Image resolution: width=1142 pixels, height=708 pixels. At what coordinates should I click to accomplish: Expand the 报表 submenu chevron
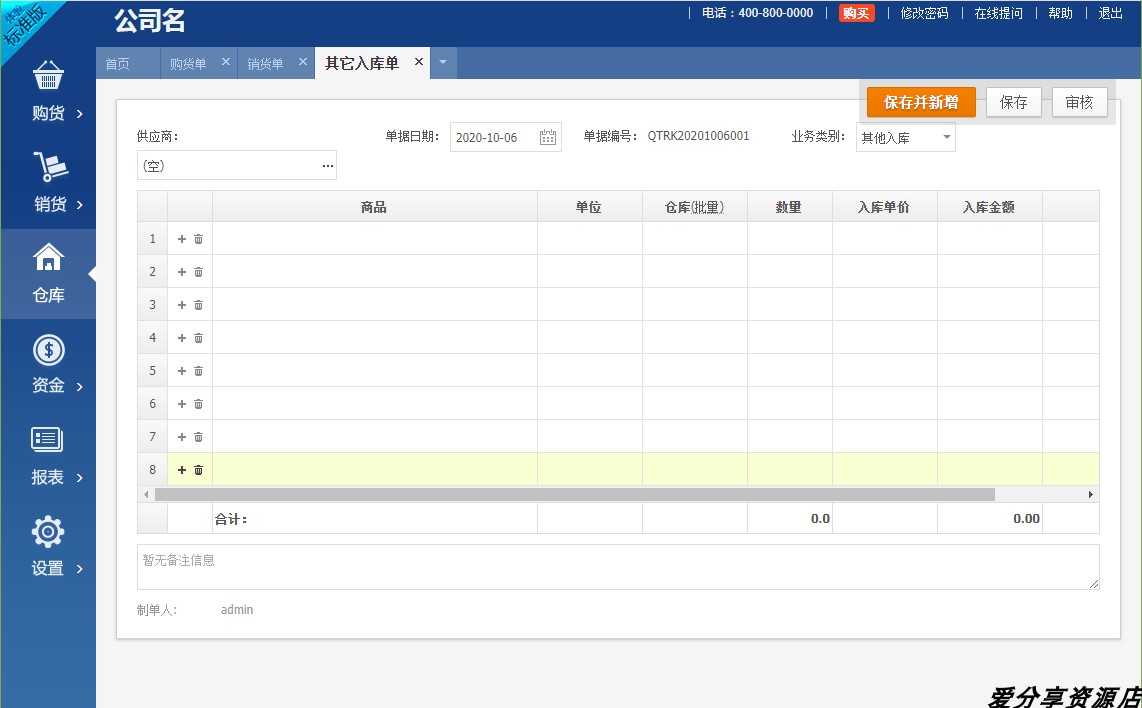tap(79, 478)
